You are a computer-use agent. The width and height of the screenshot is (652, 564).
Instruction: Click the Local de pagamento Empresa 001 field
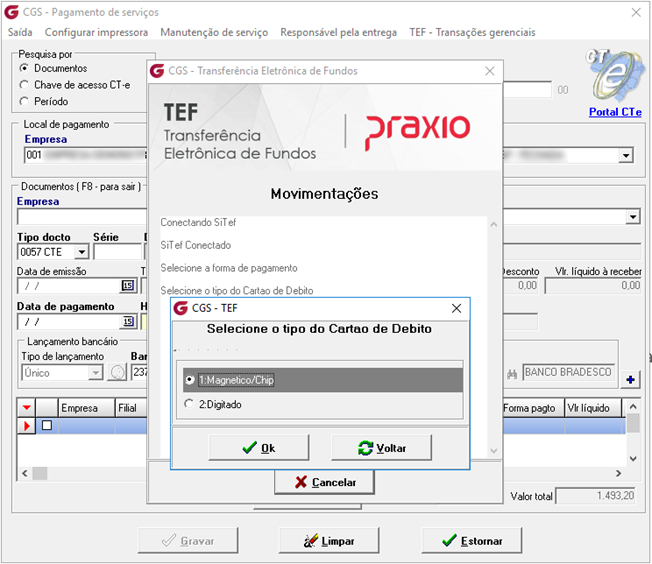[86, 155]
